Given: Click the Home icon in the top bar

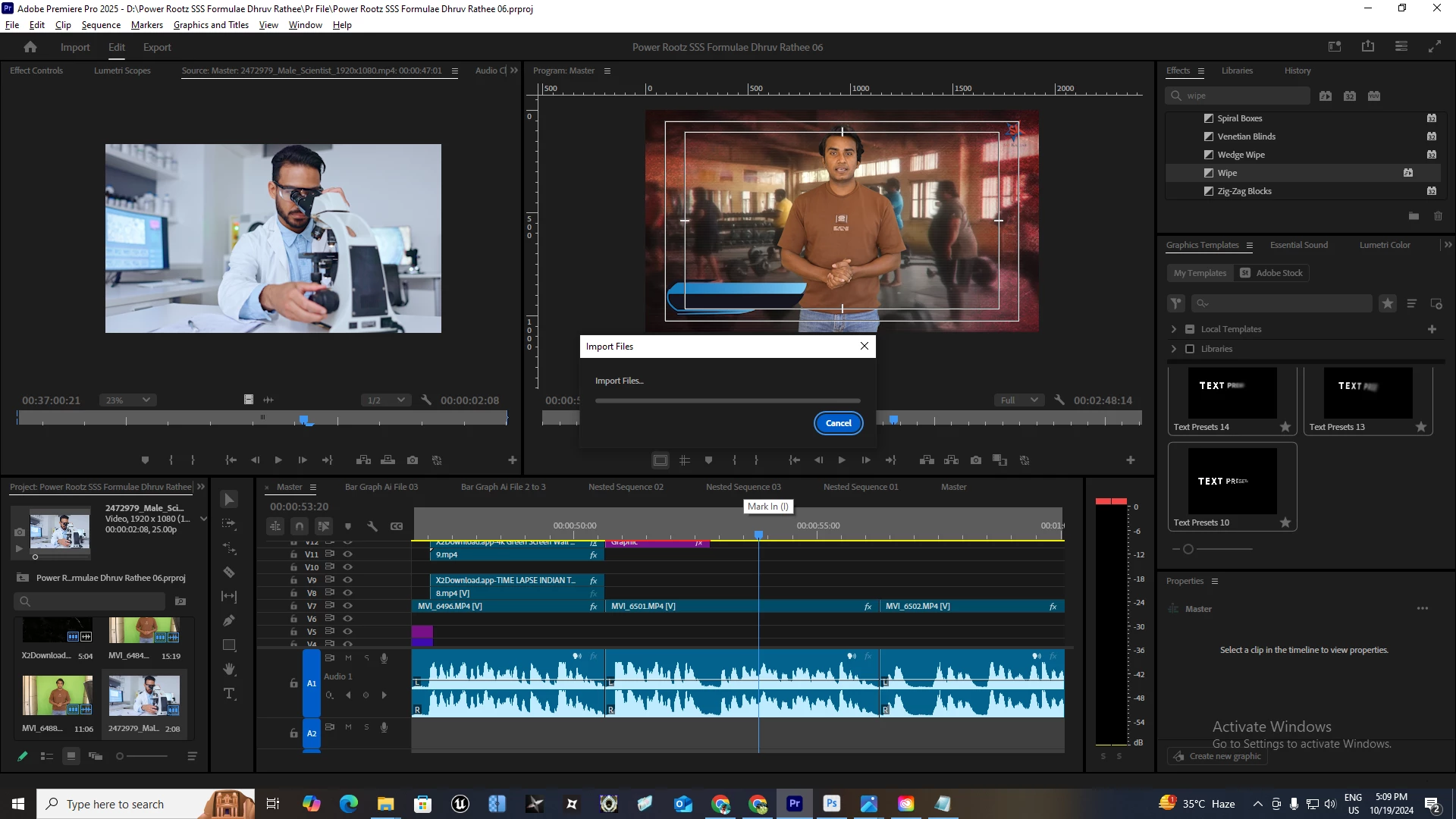Looking at the screenshot, I should tap(30, 47).
